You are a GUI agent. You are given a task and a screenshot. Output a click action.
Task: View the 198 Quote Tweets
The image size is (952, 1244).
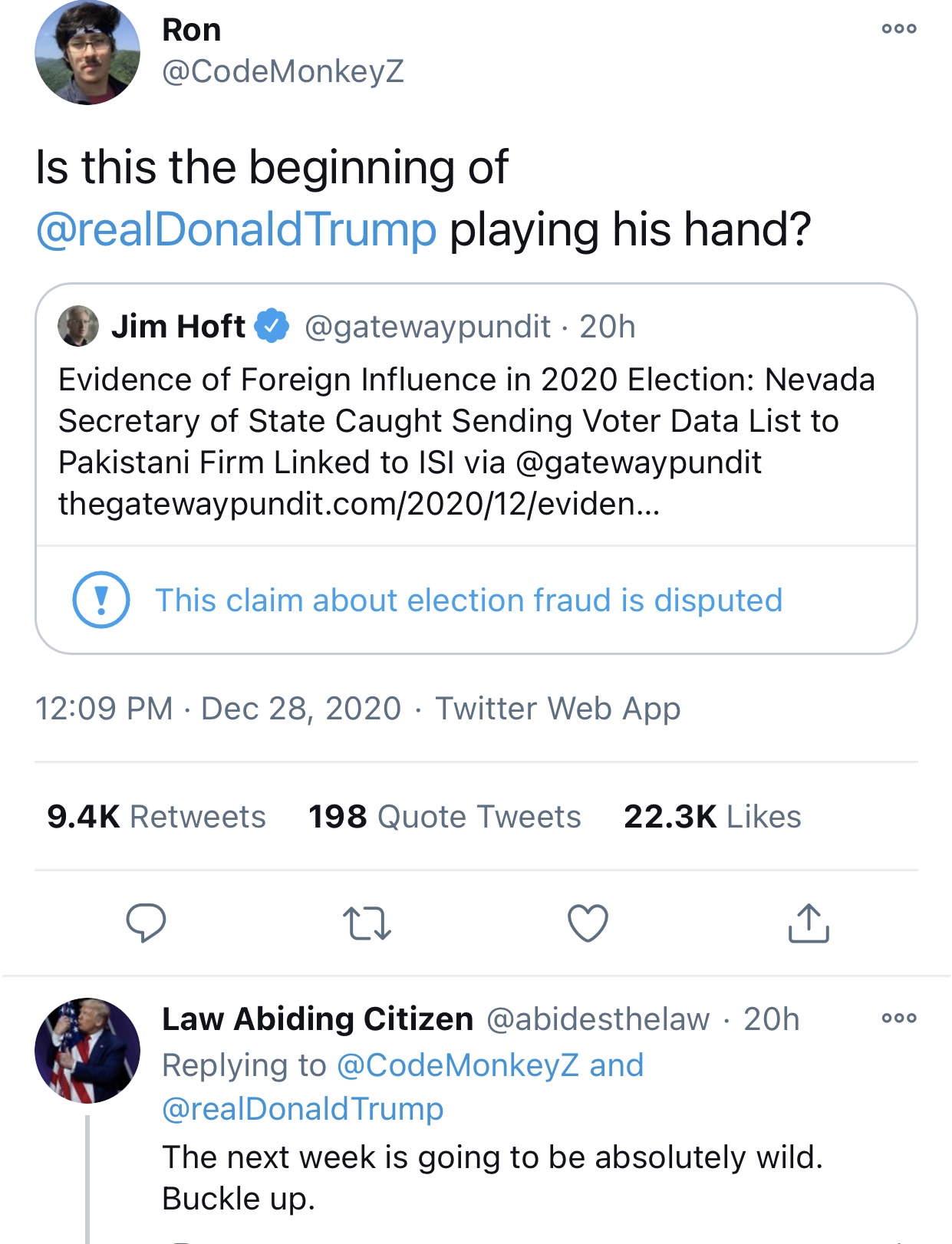click(x=444, y=817)
